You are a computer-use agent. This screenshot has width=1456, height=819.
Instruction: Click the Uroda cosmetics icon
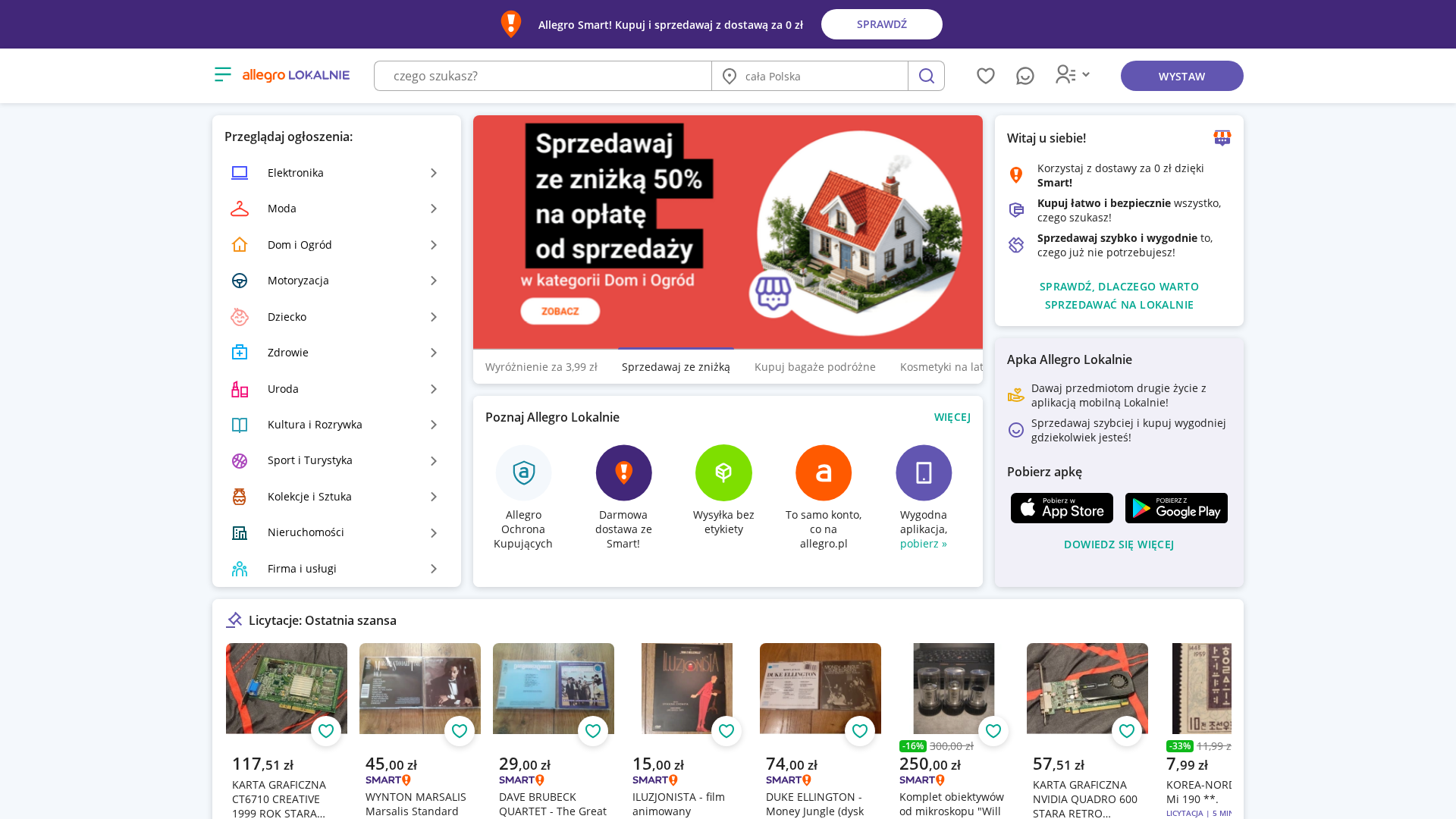click(x=240, y=389)
